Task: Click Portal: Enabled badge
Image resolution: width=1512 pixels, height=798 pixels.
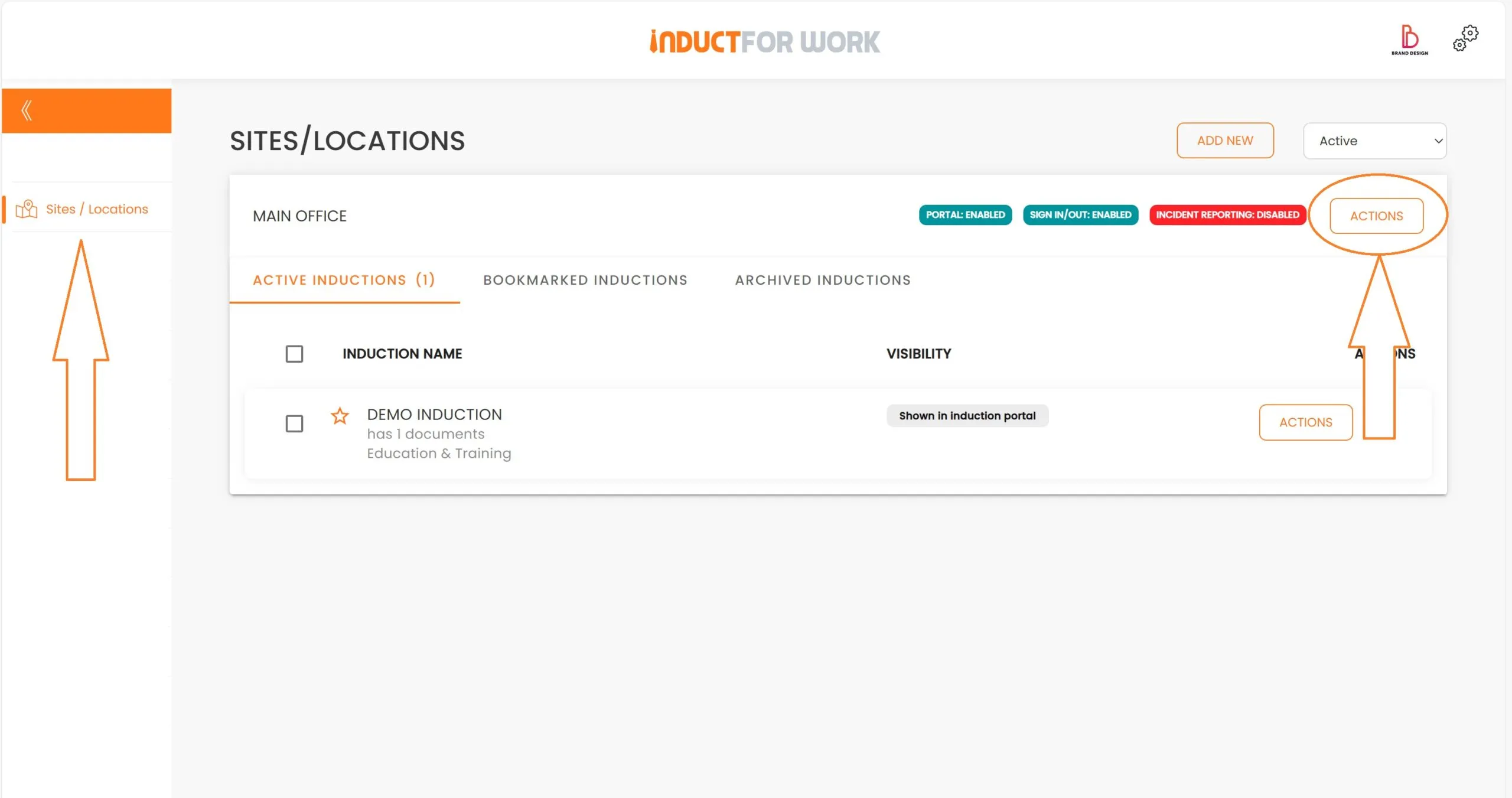Action: (x=965, y=215)
